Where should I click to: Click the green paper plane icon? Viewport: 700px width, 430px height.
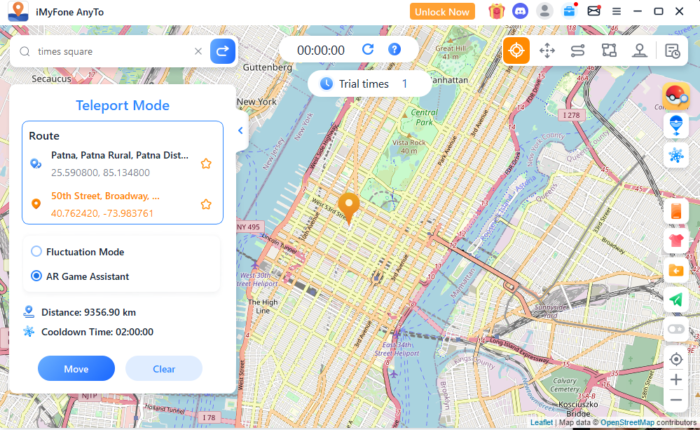(676, 300)
